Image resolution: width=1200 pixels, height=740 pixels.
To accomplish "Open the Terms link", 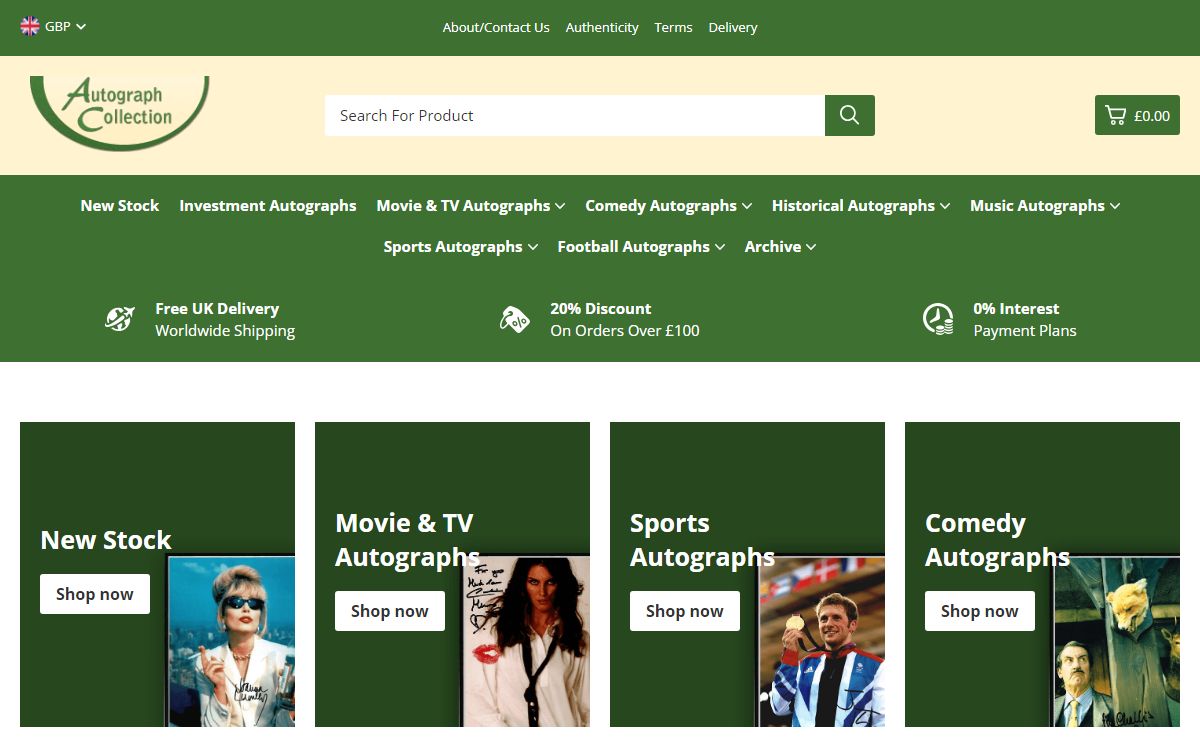I will click(x=673, y=27).
